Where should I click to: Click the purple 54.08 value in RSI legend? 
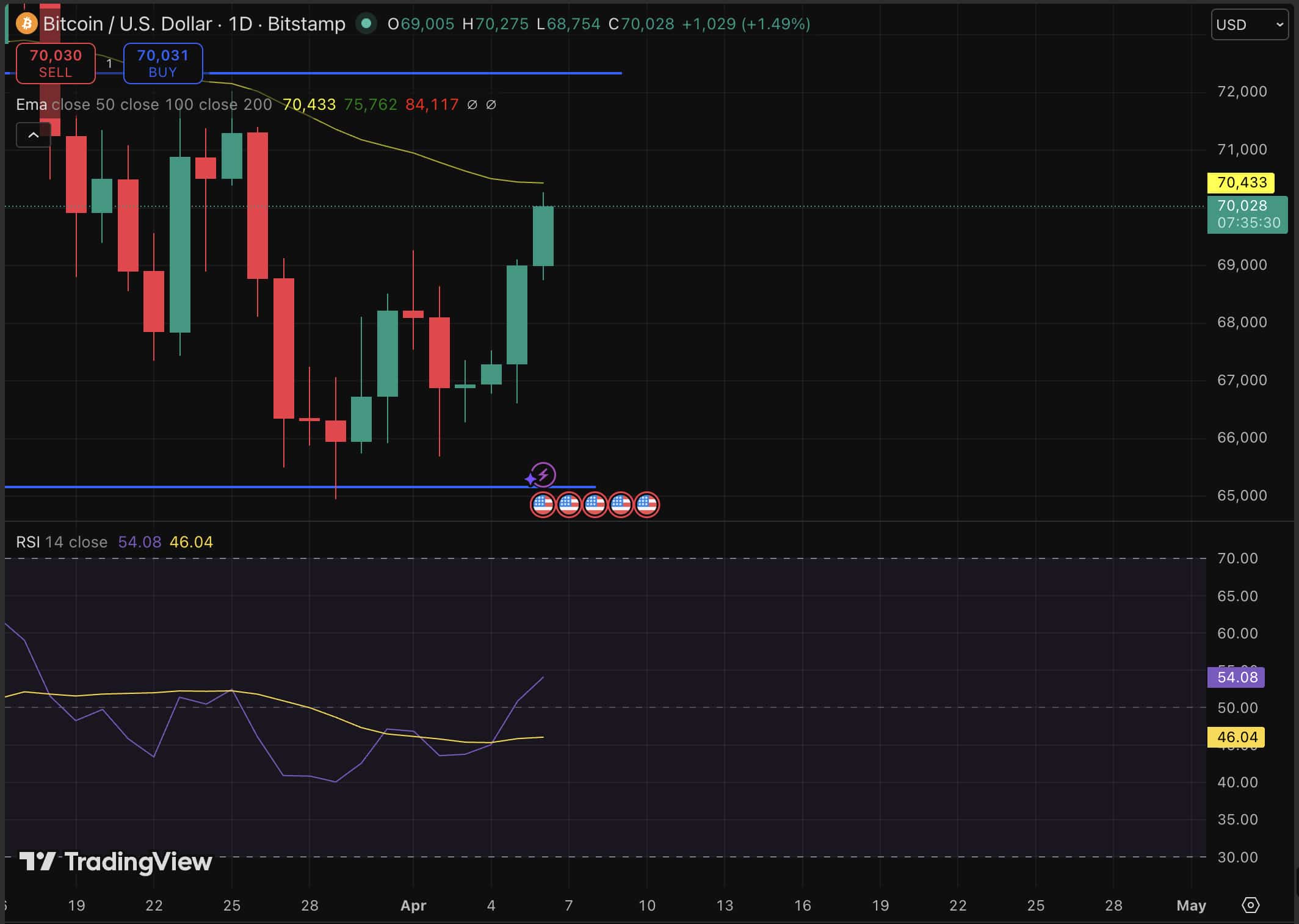[140, 542]
